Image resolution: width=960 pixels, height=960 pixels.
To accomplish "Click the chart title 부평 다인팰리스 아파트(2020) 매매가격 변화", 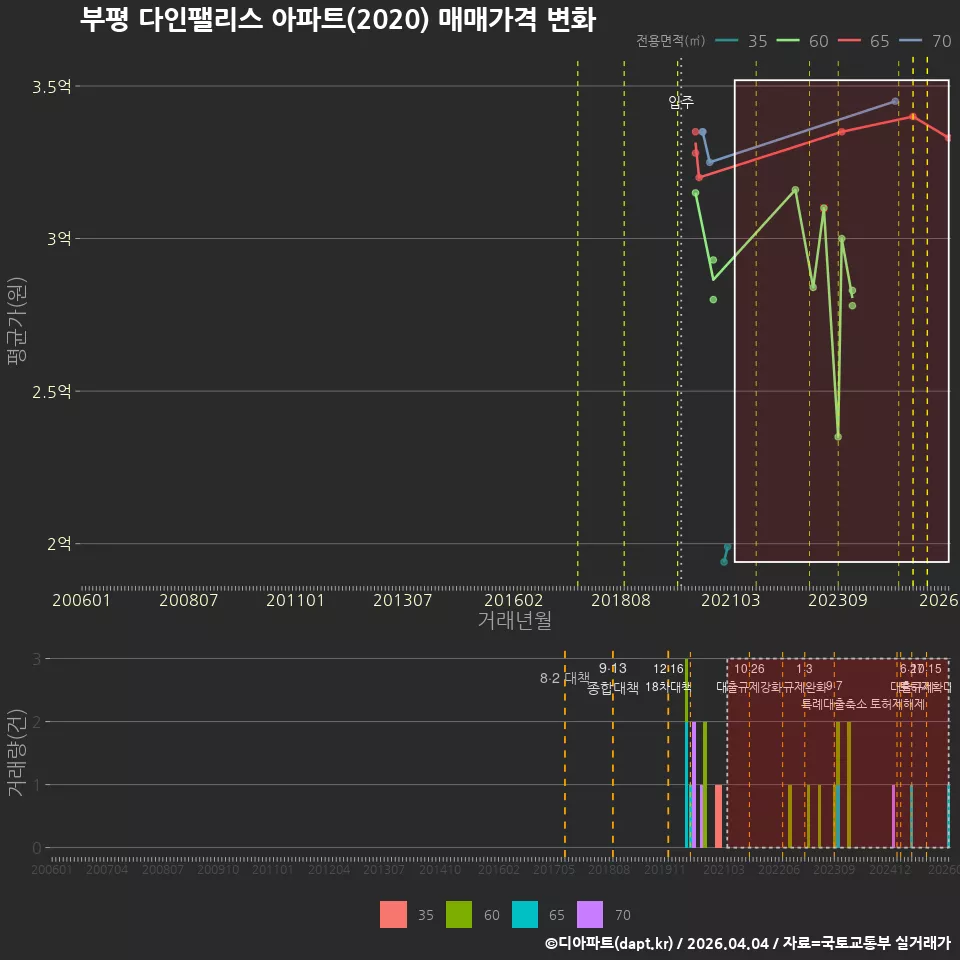I will 337,20.
